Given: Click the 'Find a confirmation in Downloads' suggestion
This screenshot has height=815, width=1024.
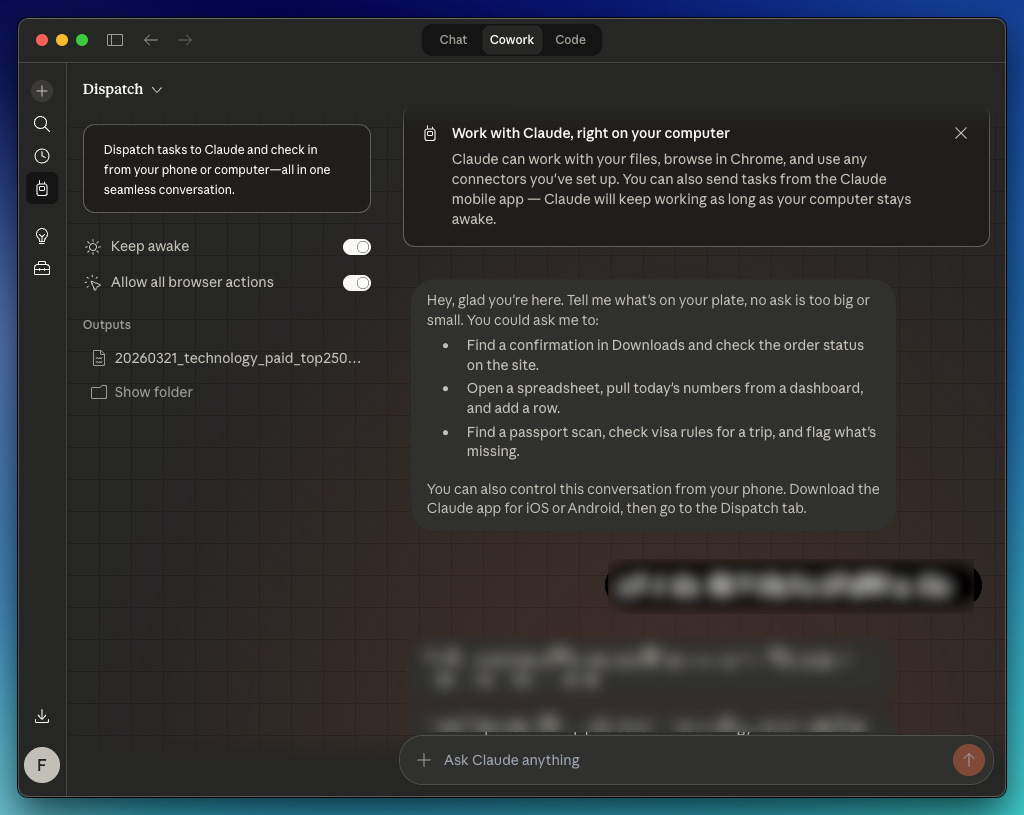Looking at the screenshot, I should tap(665, 355).
